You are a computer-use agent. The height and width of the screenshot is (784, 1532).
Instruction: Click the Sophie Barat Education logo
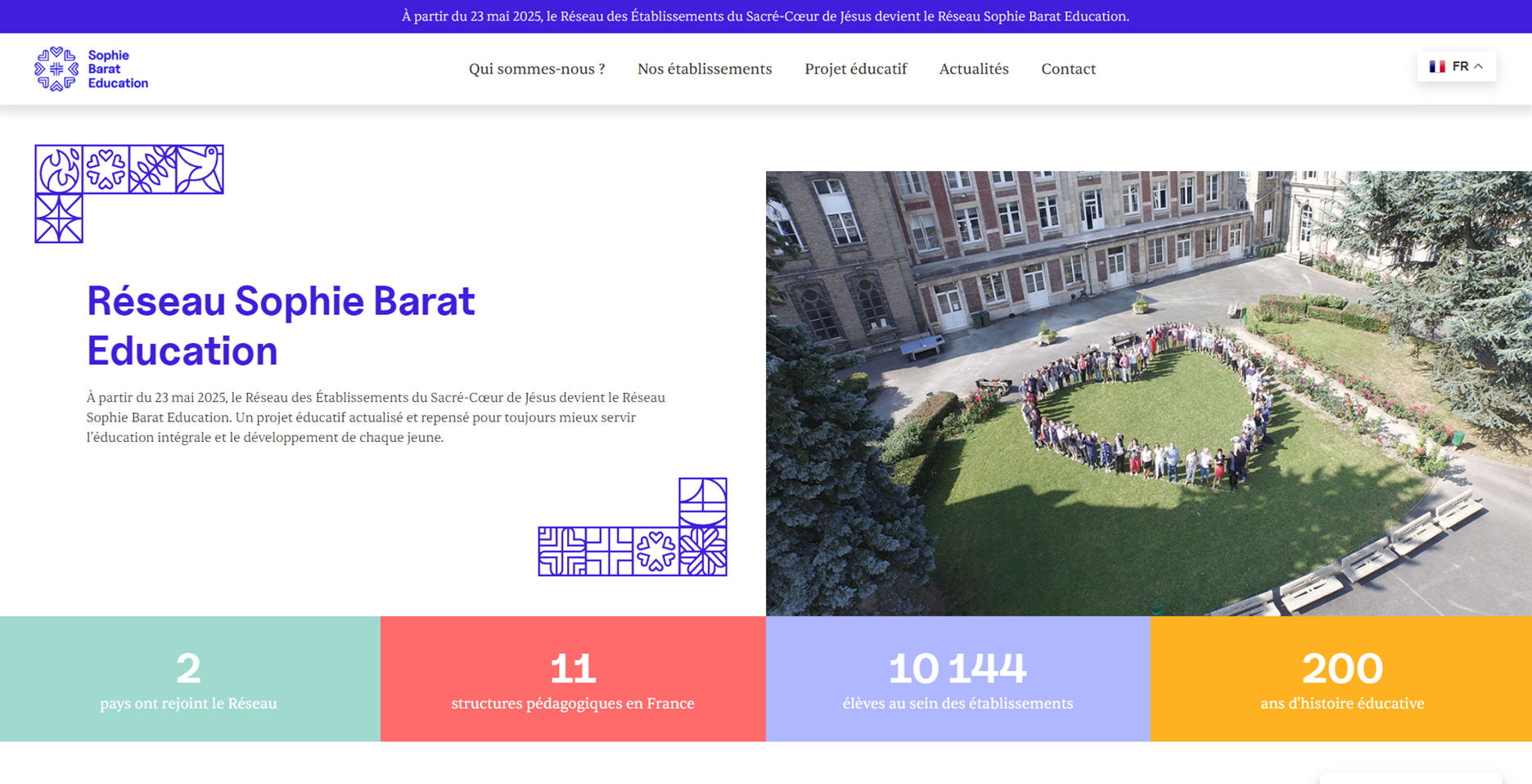pos(91,70)
